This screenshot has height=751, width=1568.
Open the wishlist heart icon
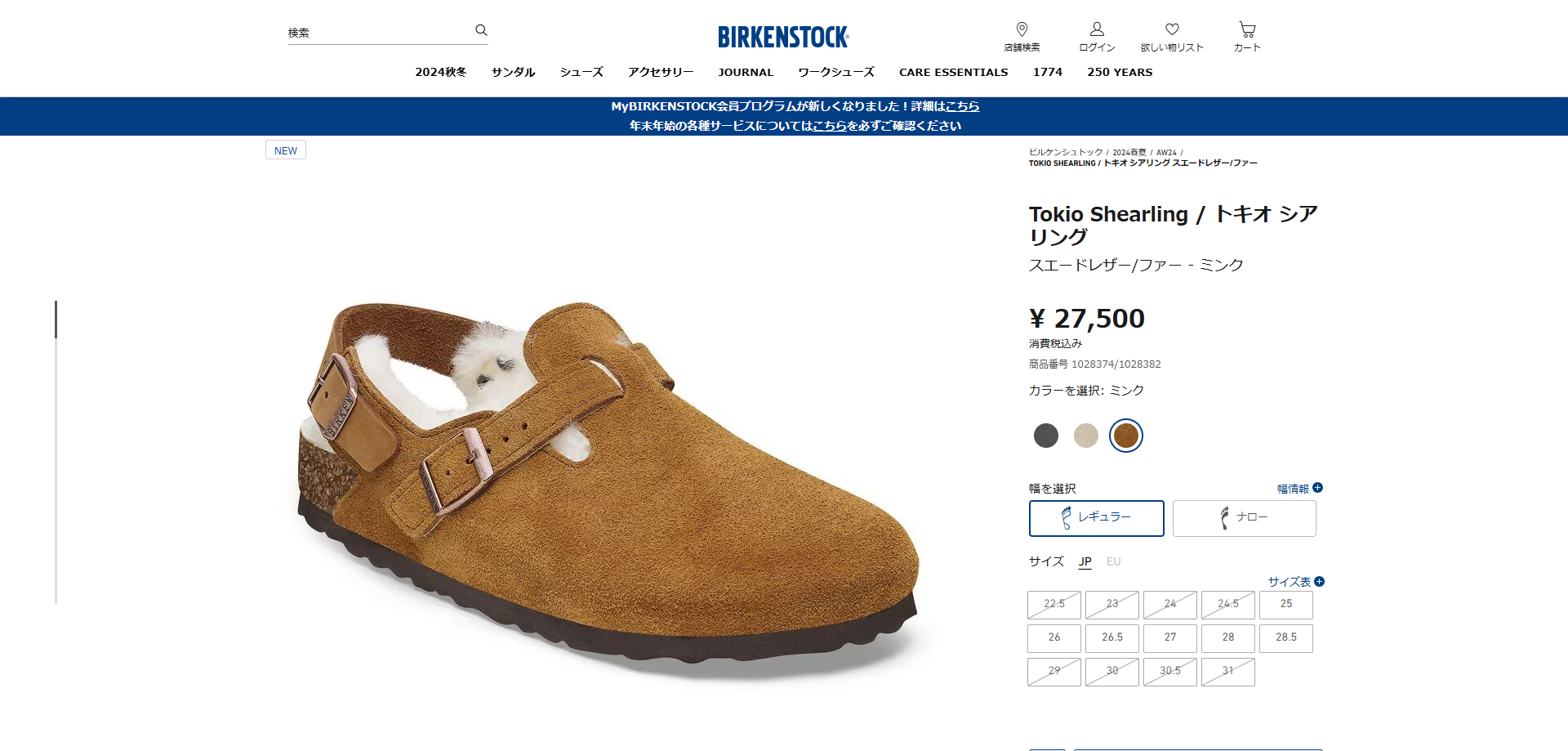[1171, 27]
